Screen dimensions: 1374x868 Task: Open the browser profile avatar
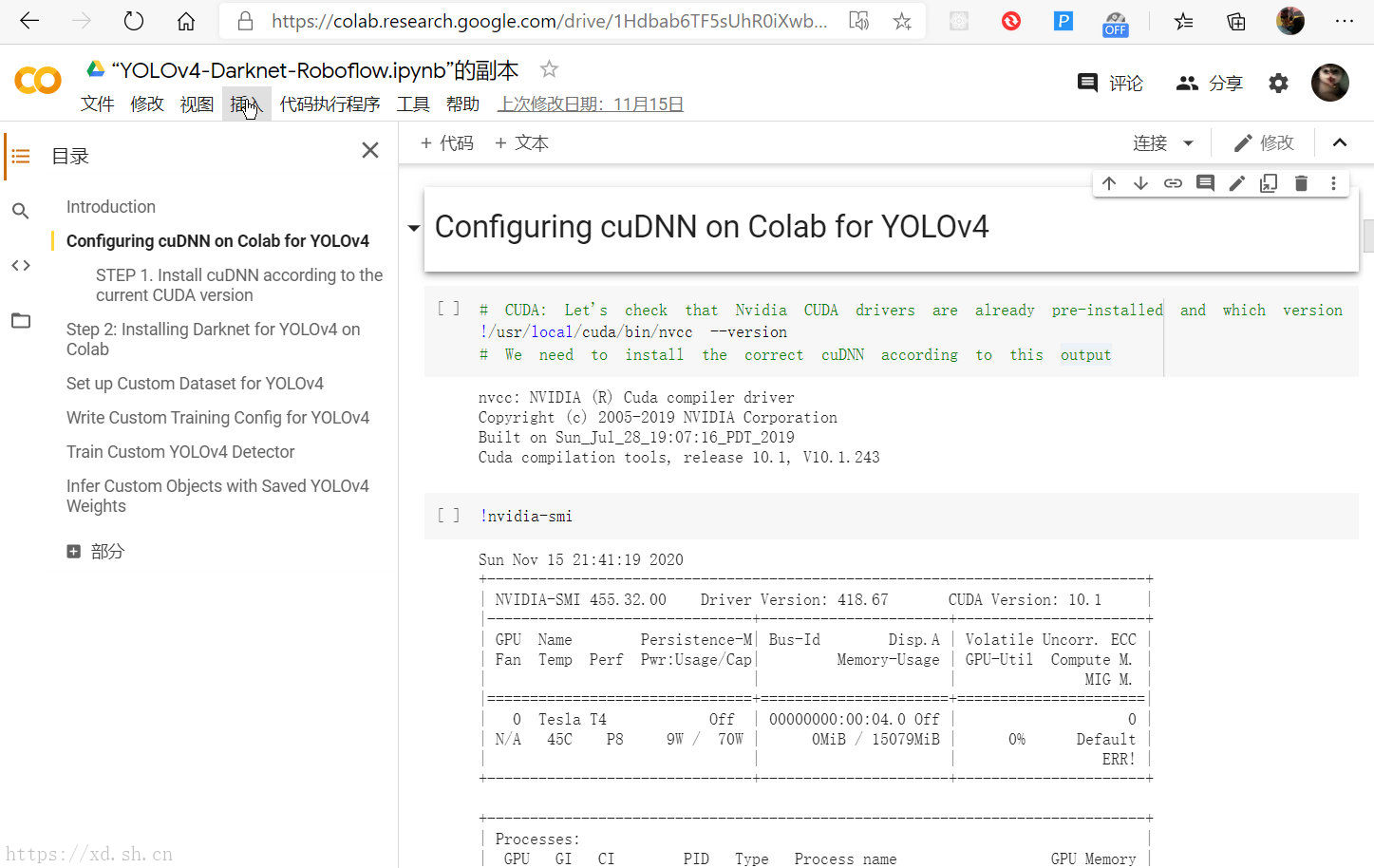1290,21
